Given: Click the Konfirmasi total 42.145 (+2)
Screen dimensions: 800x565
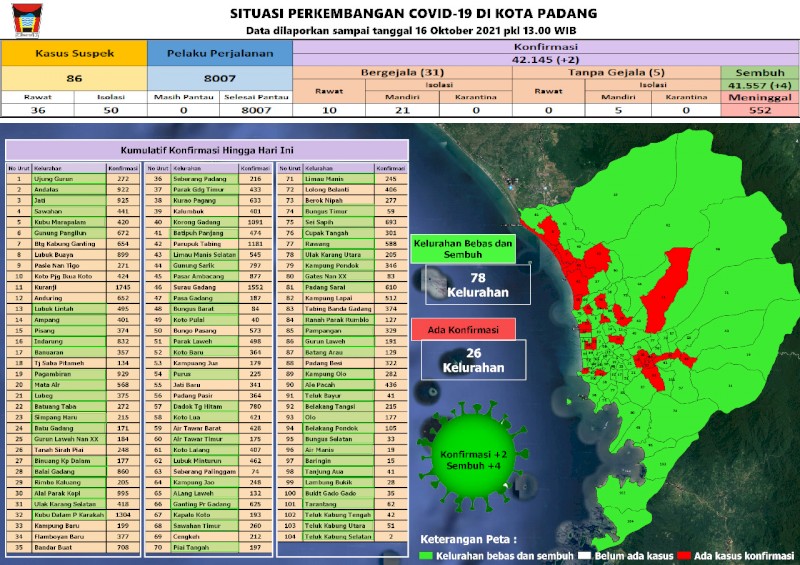Looking at the screenshot, I should pyautogui.click(x=545, y=60).
